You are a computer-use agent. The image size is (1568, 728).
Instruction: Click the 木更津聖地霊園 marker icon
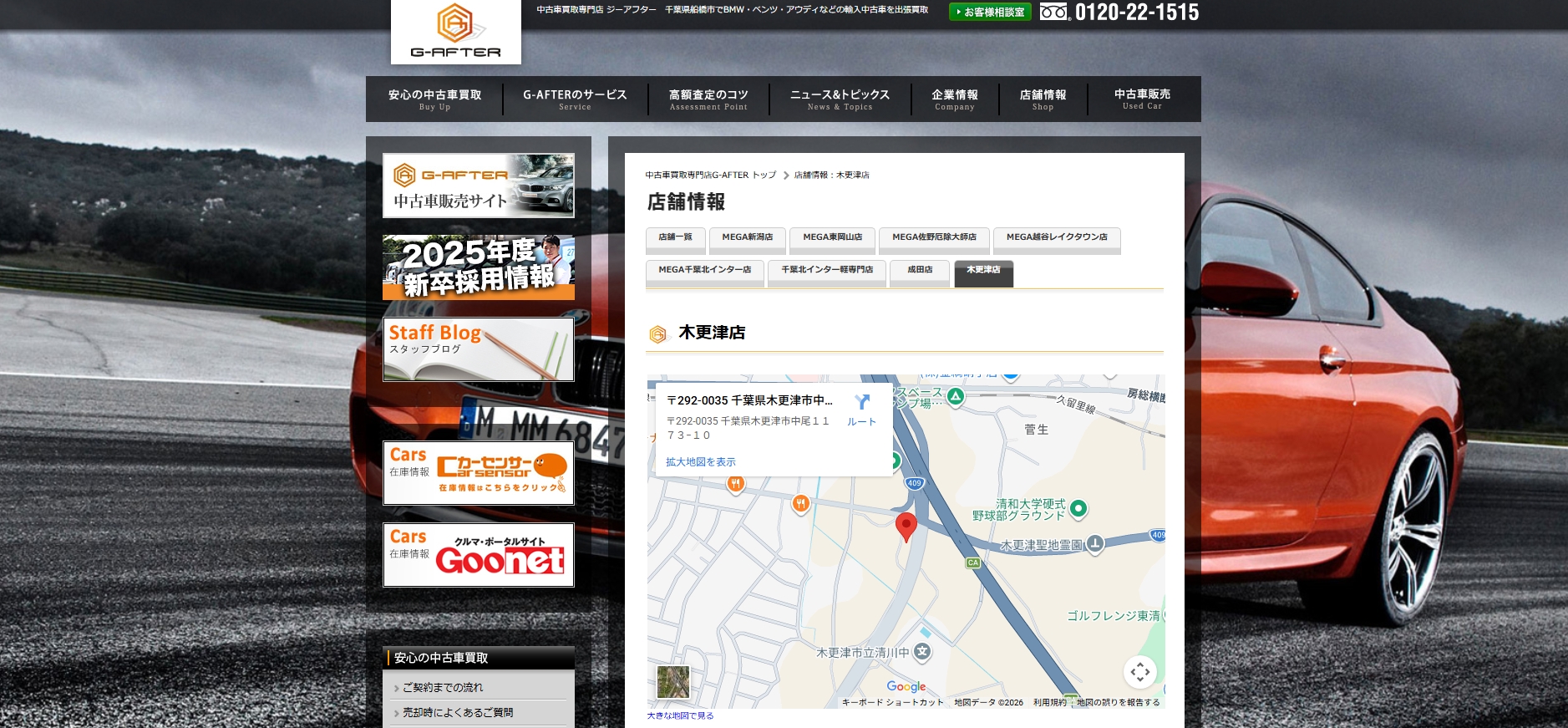(x=1094, y=544)
